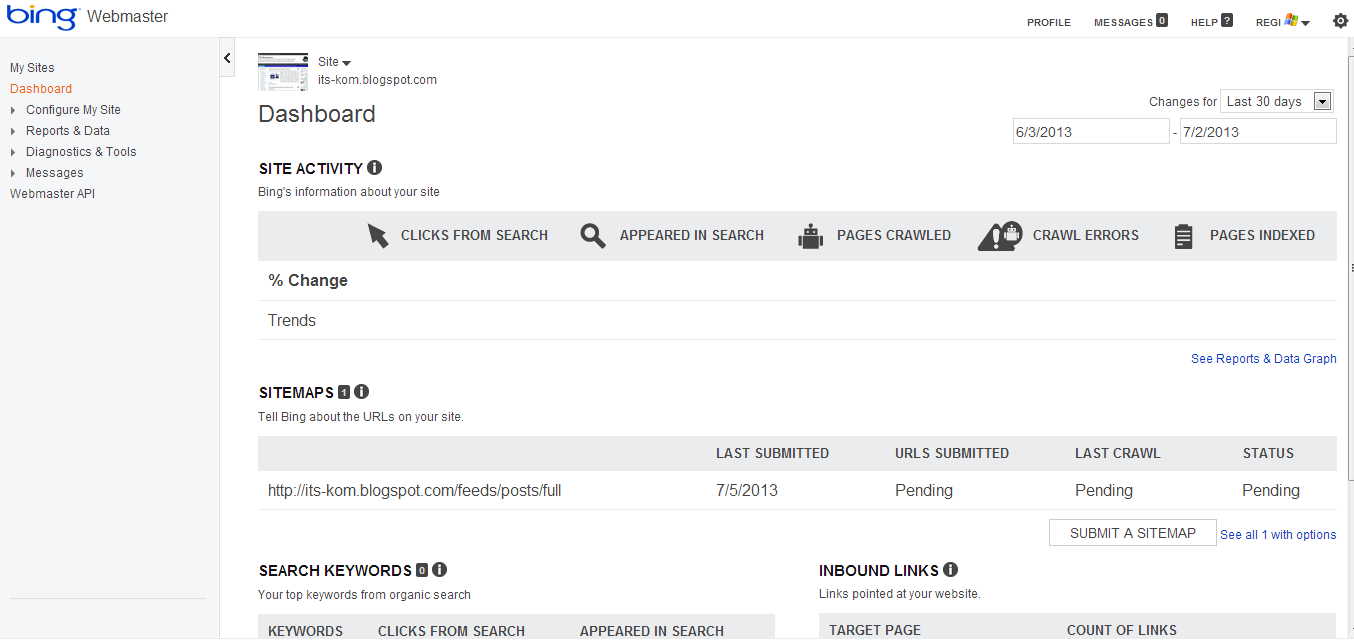The width and height of the screenshot is (1354, 642).
Task: Click the Trends row label
Action: pyautogui.click(x=292, y=321)
